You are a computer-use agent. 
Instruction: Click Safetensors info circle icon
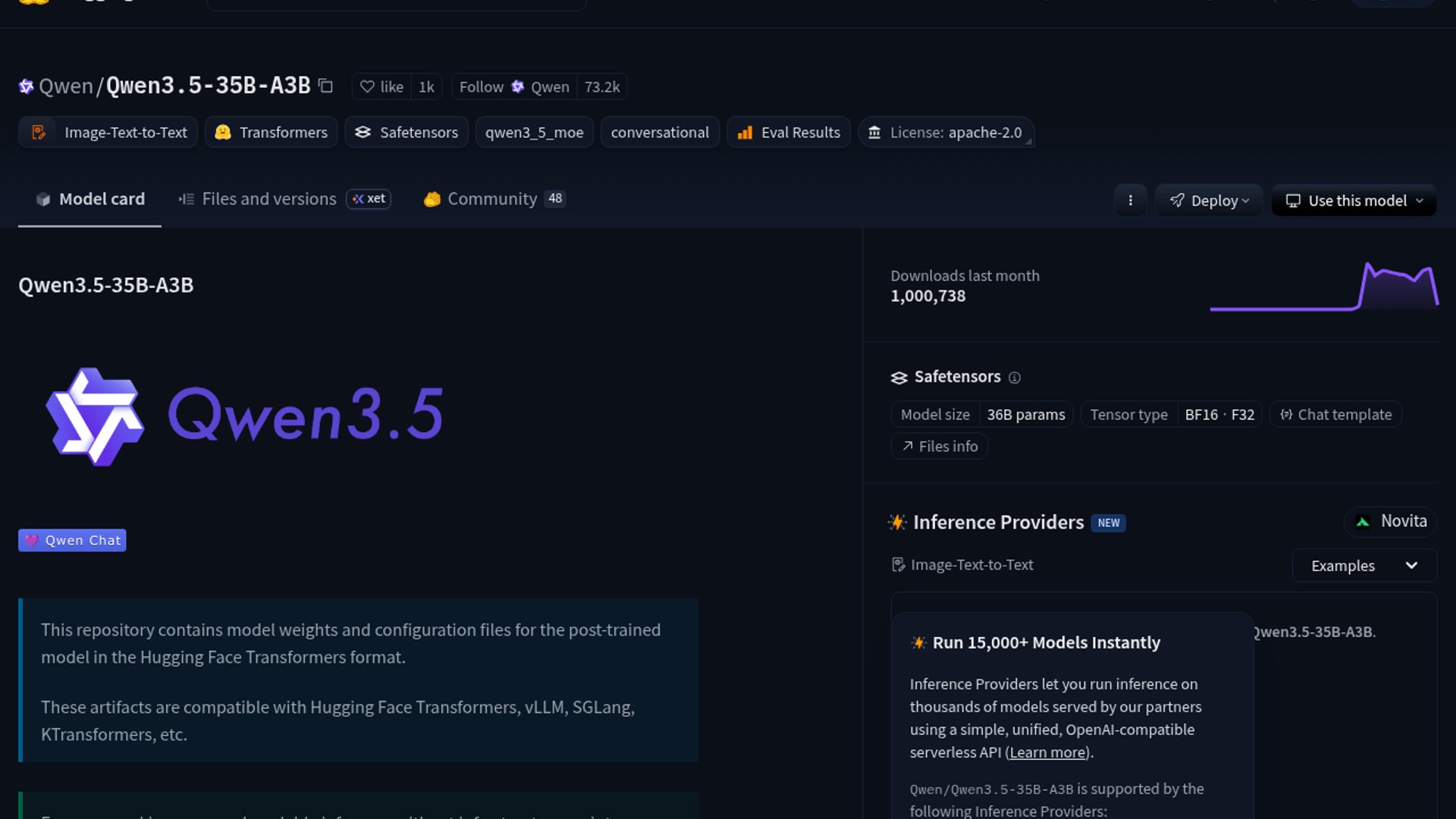[x=1015, y=378]
